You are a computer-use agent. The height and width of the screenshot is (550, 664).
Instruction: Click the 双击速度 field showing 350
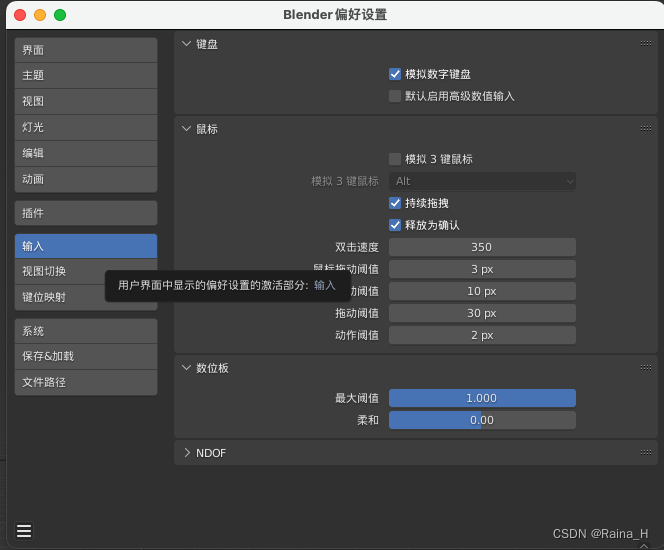pyautogui.click(x=482, y=247)
